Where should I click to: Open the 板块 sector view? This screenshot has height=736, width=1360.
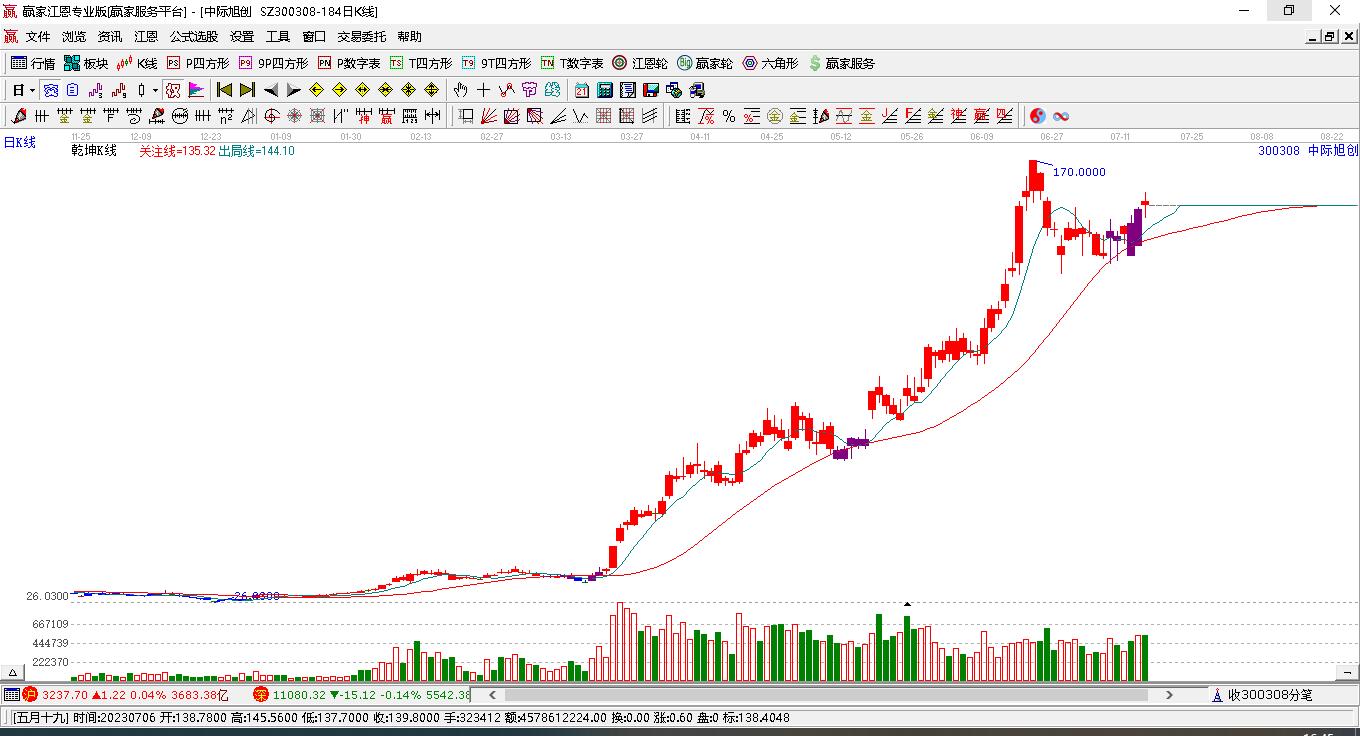pos(86,63)
